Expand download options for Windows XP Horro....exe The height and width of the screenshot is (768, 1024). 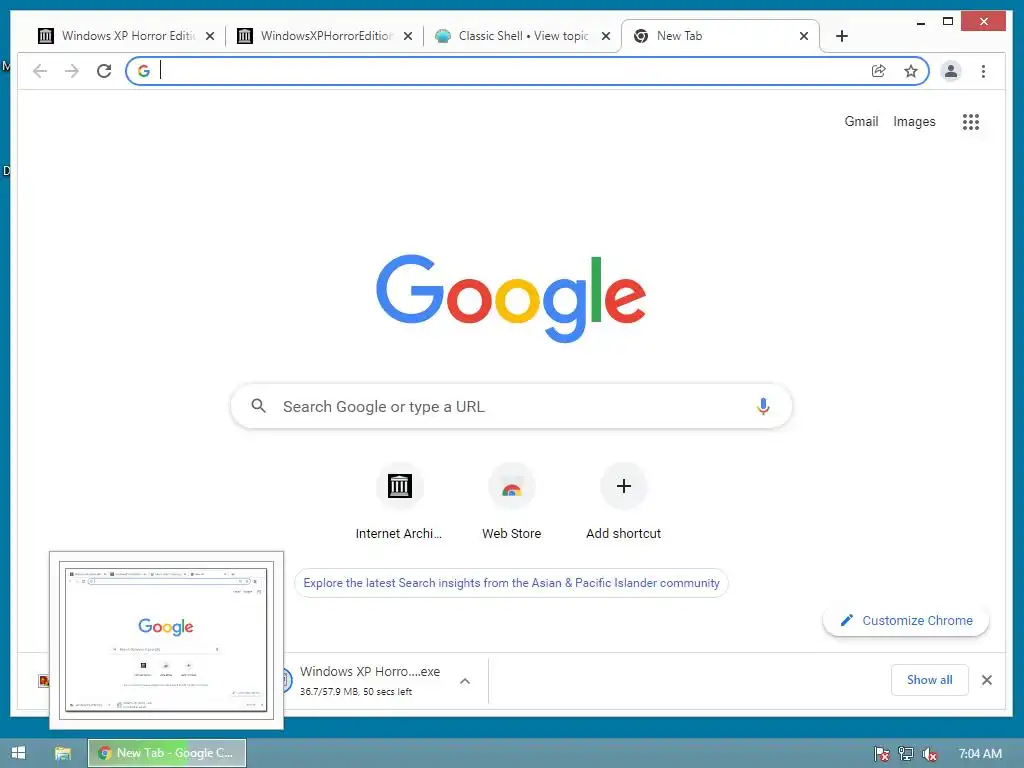[465, 680]
